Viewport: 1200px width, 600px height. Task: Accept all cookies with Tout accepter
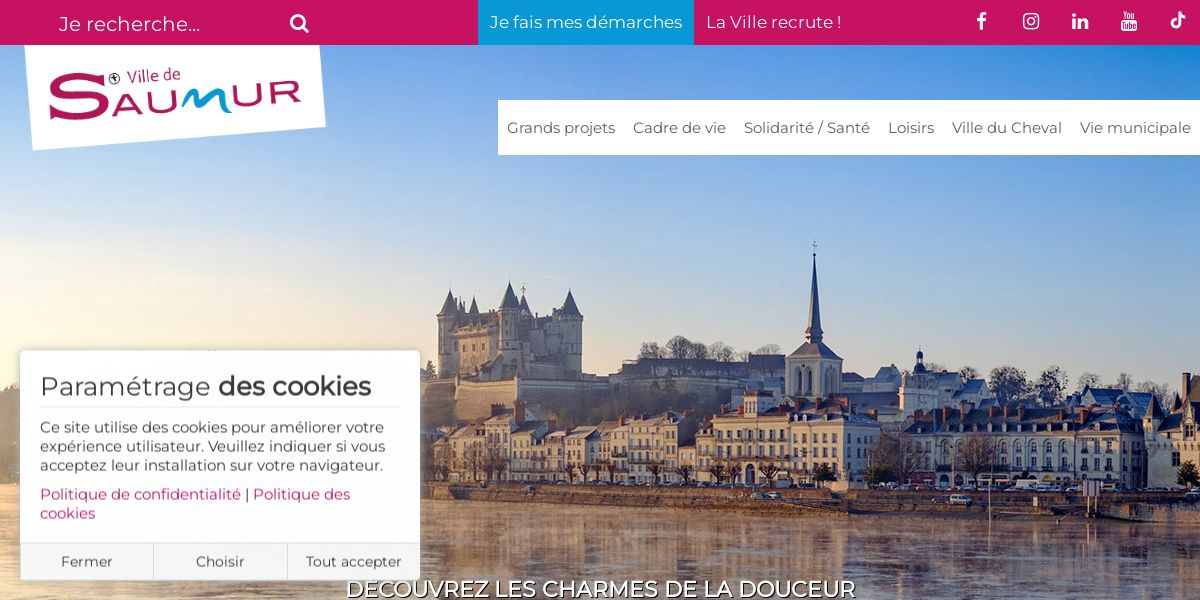pos(354,562)
